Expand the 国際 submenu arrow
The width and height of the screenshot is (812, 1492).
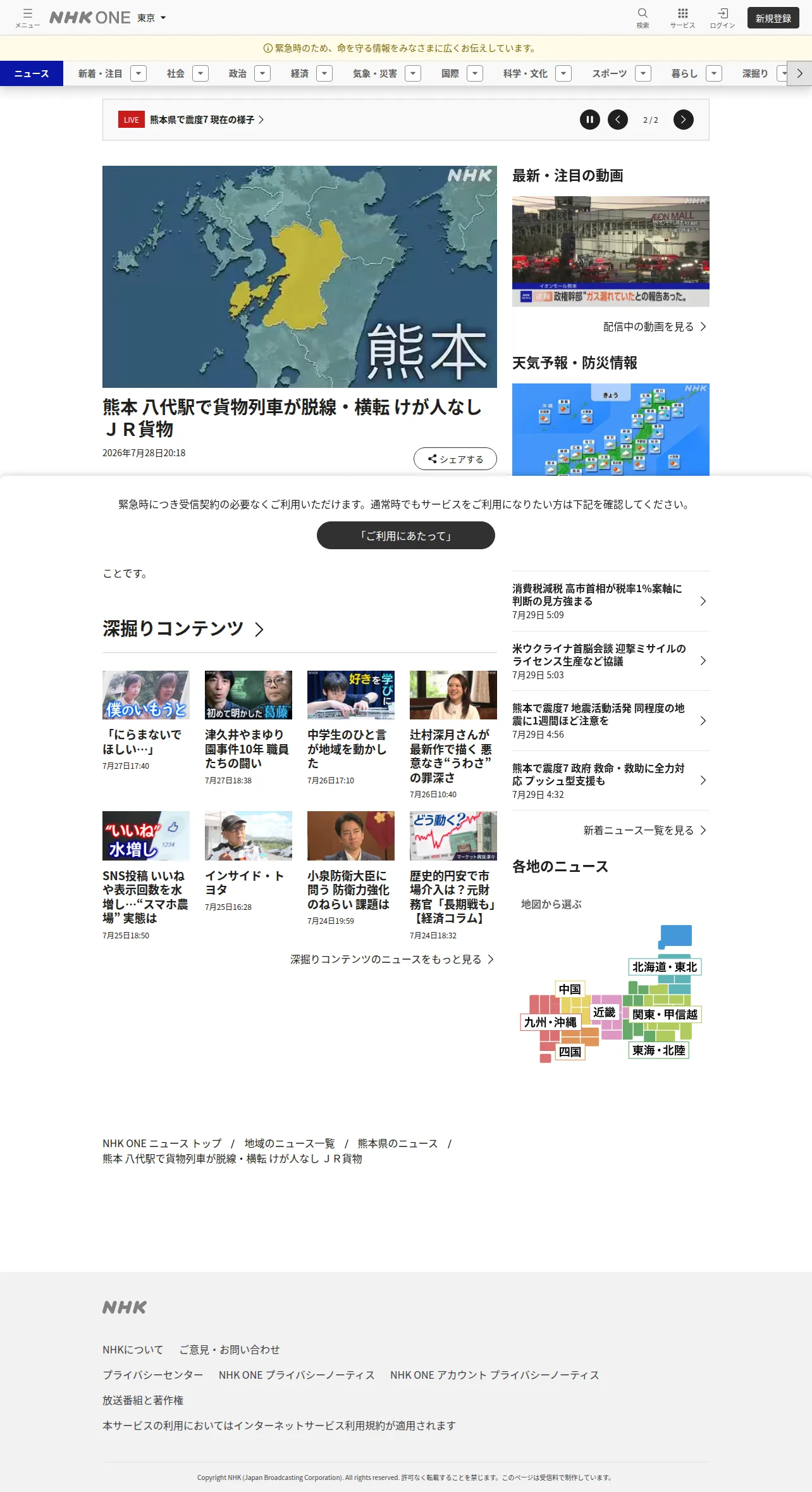tap(475, 73)
